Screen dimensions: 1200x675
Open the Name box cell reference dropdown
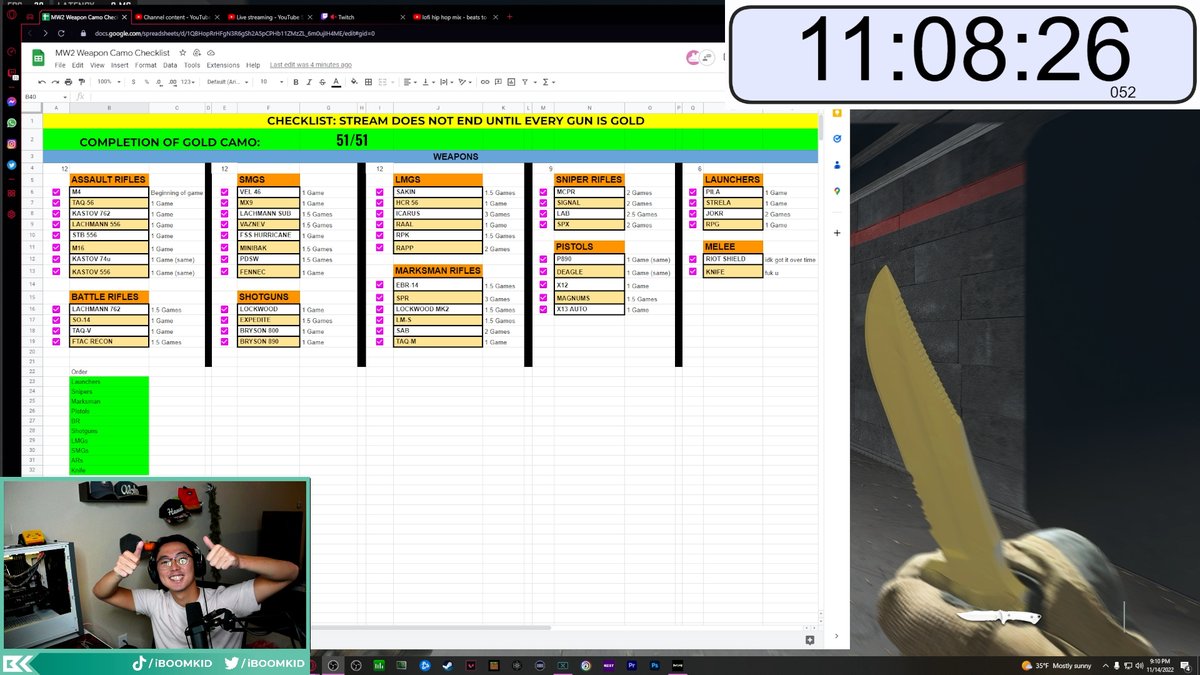pos(64,97)
